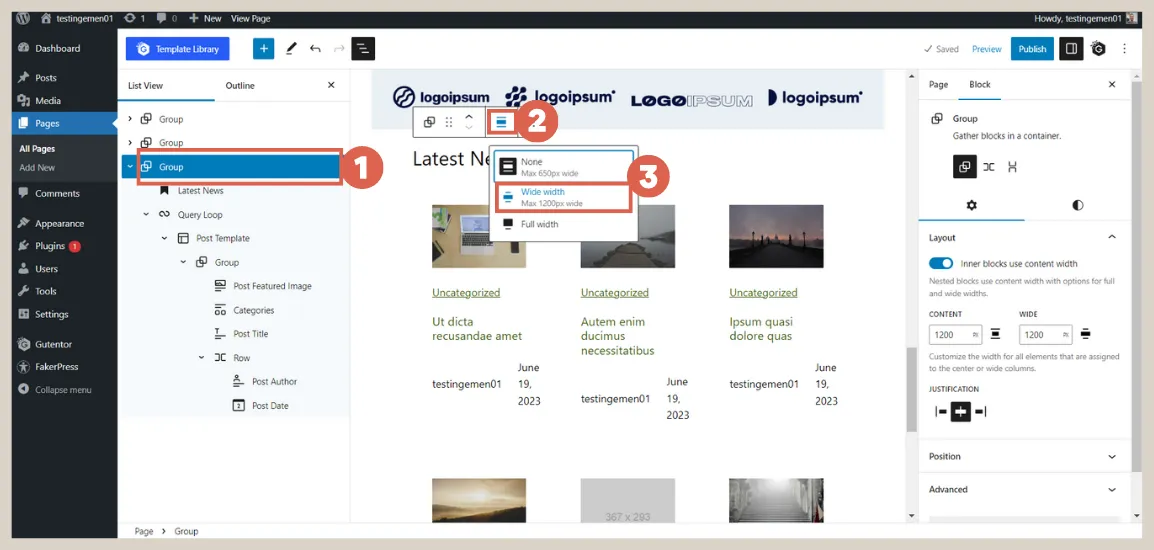Click the block drag handle icon
Viewport: 1154px width, 550px height.
tap(449, 122)
